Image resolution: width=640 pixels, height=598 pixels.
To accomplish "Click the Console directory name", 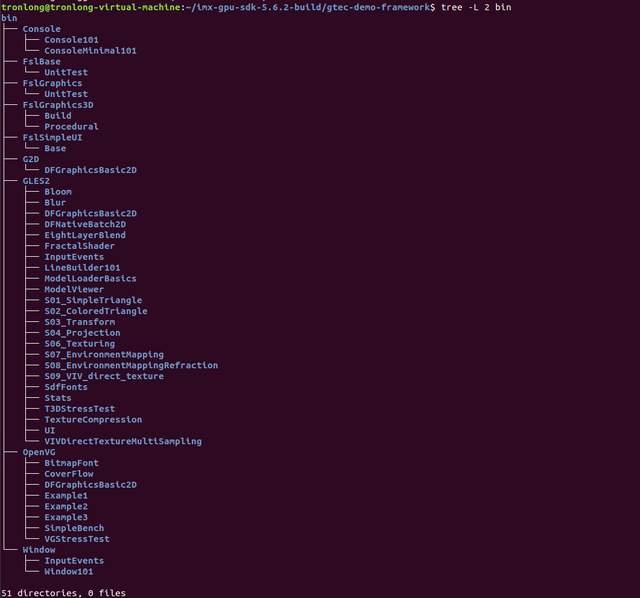I will tap(41, 29).
